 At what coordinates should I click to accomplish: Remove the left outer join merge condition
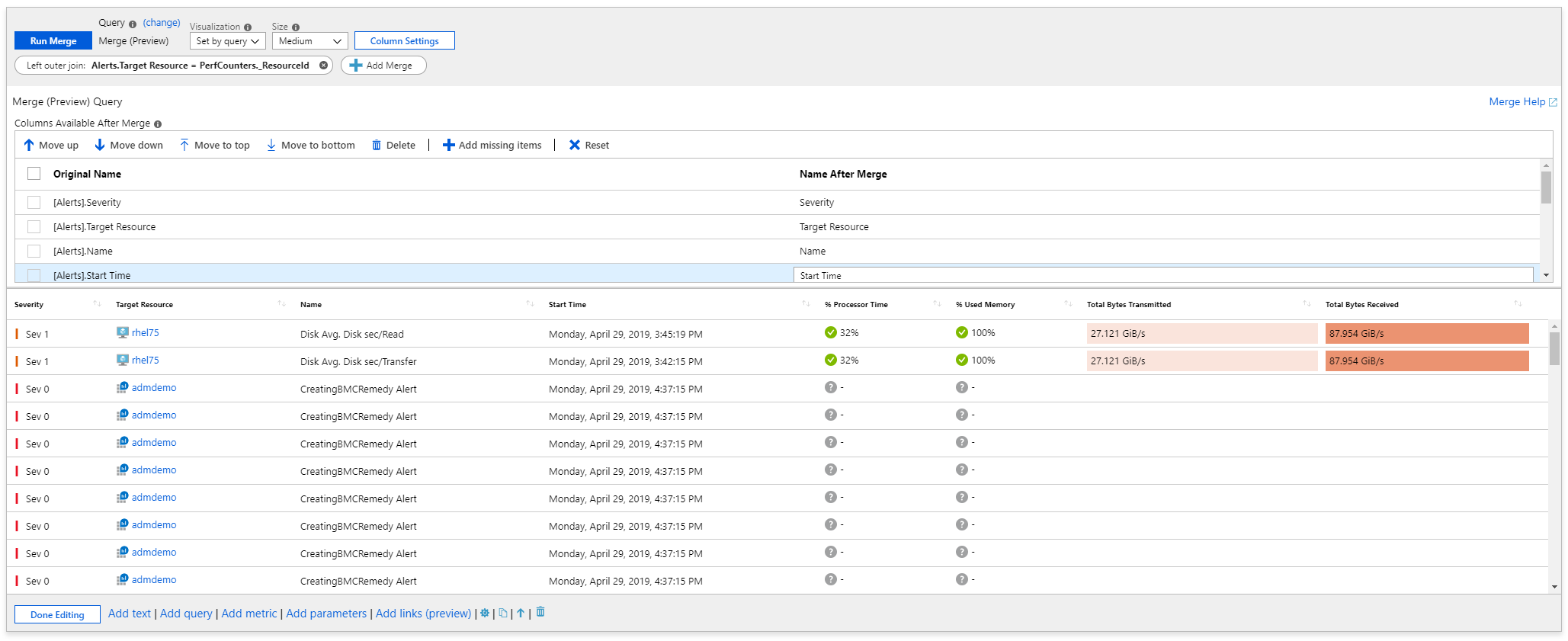(x=323, y=66)
